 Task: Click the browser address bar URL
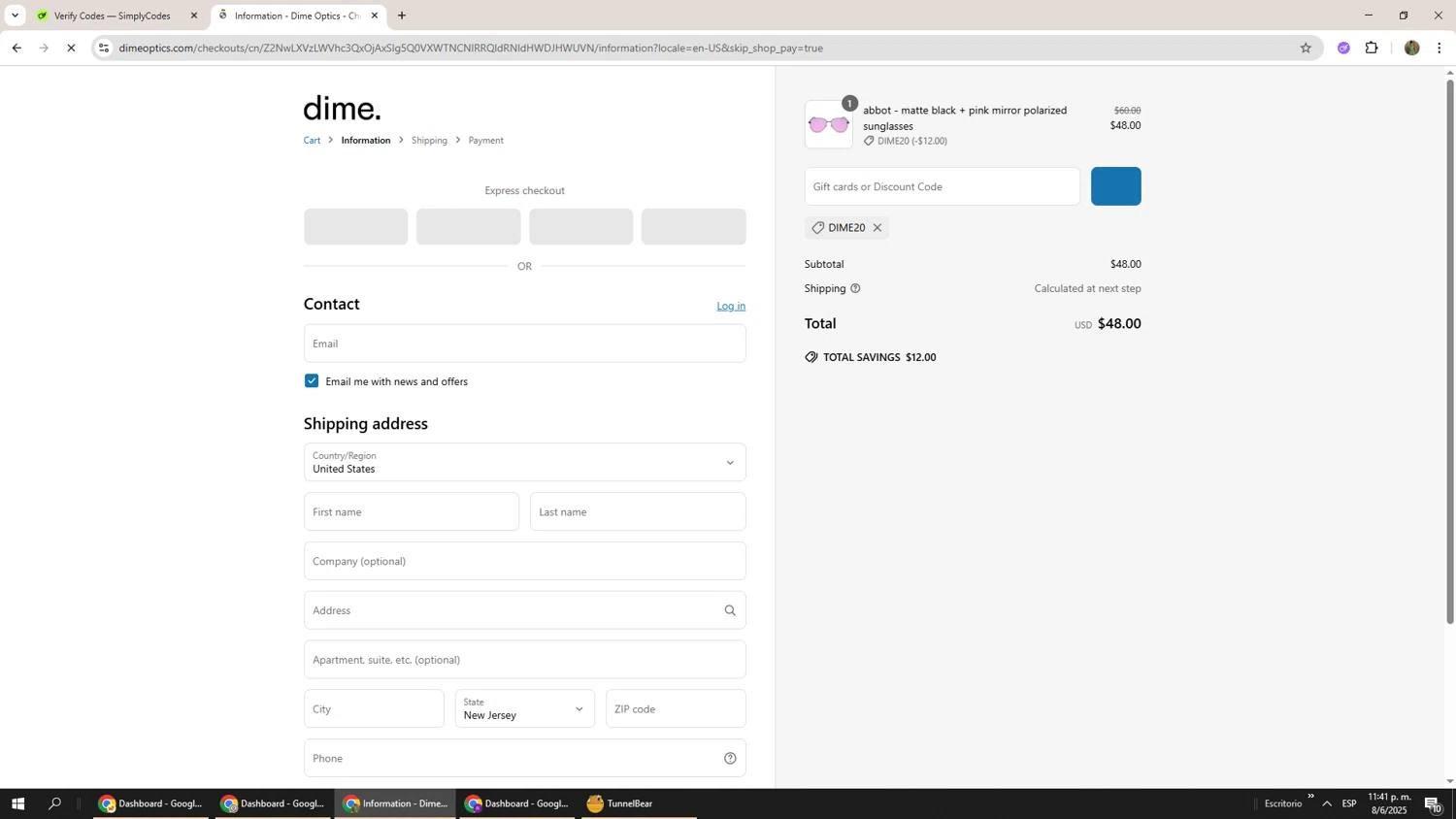pyautogui.click(x=471, y=48)
